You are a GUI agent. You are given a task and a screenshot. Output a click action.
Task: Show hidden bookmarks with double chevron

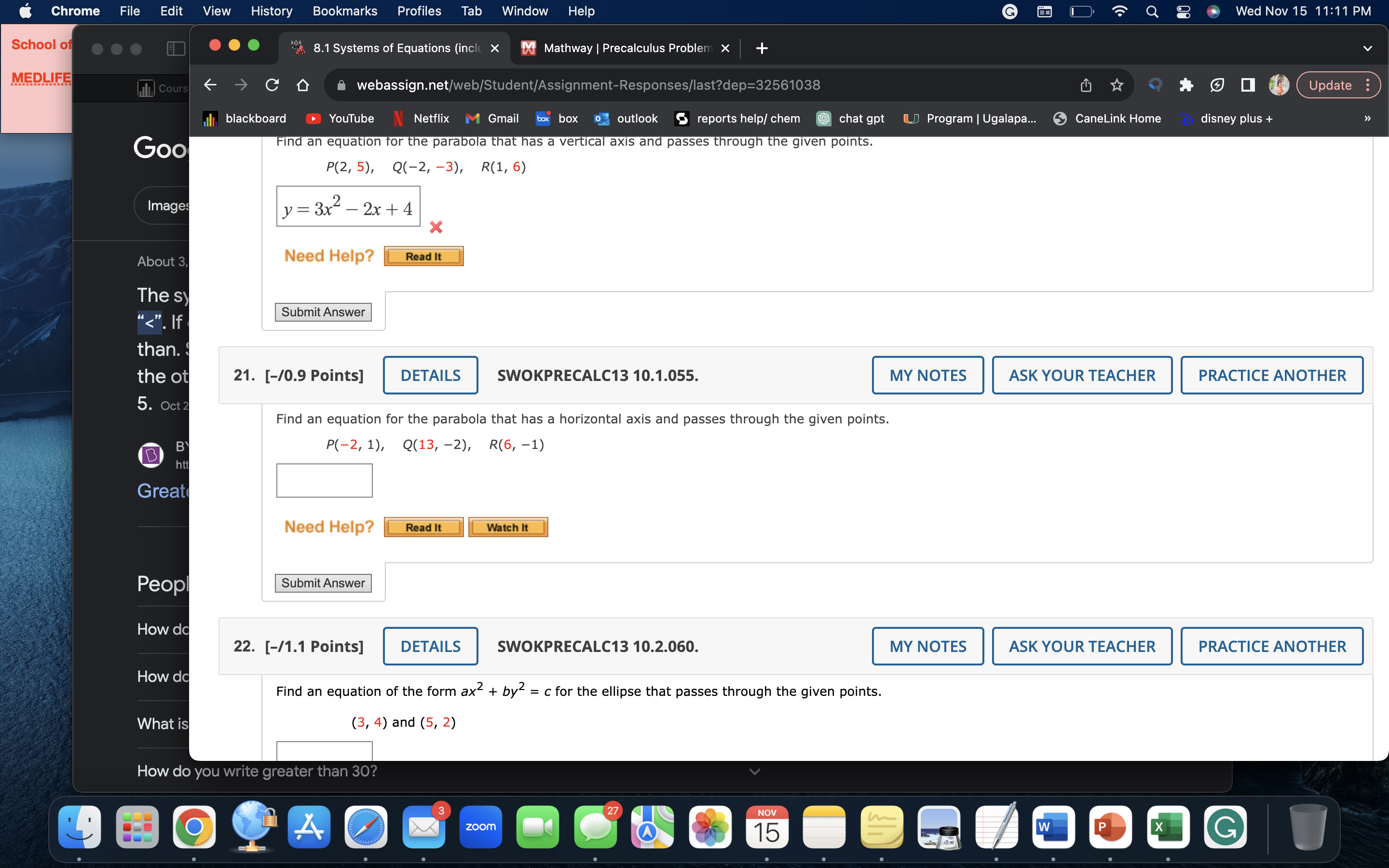(x=1367, y=118)
